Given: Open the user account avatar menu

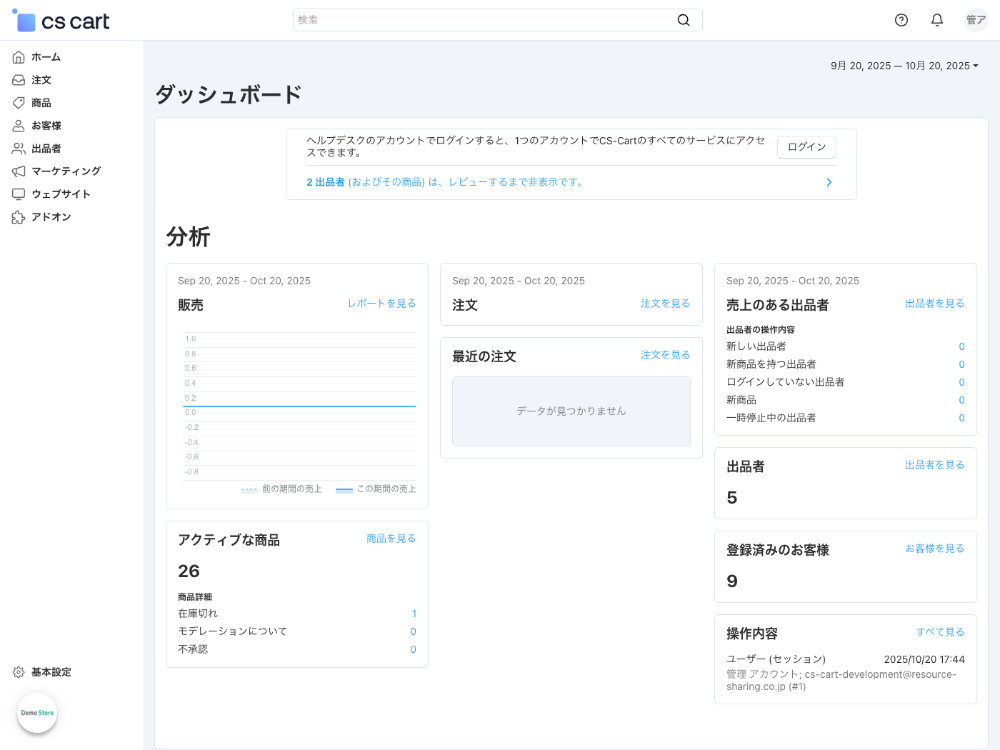Looking at the screenshot, I should pyautogui.click(x=975, y=20).
